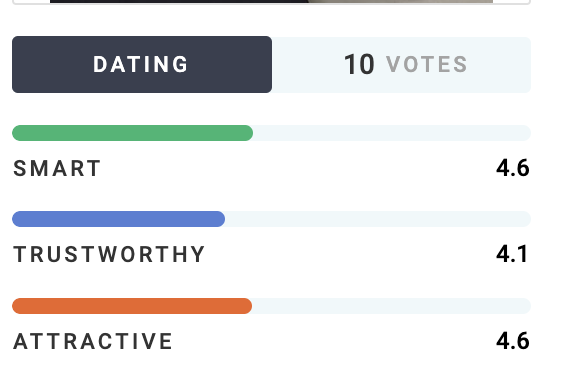The image size is (582, 390).
Task: Click the empty part of Attractive bar
Action: [392, 306]
